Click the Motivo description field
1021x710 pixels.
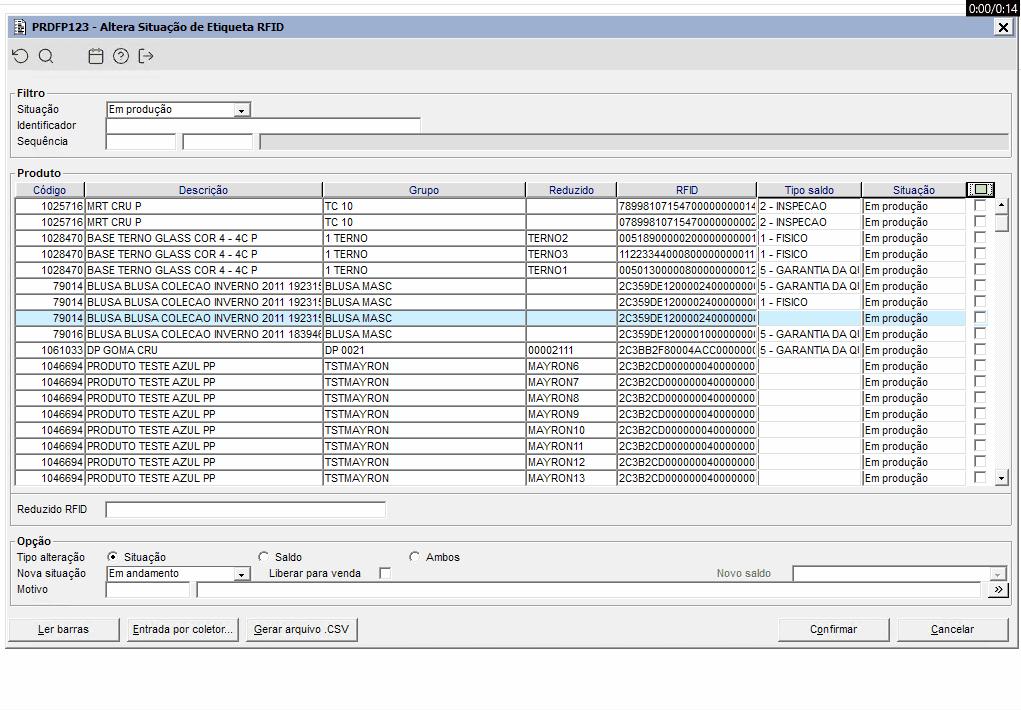click(589, 589)
